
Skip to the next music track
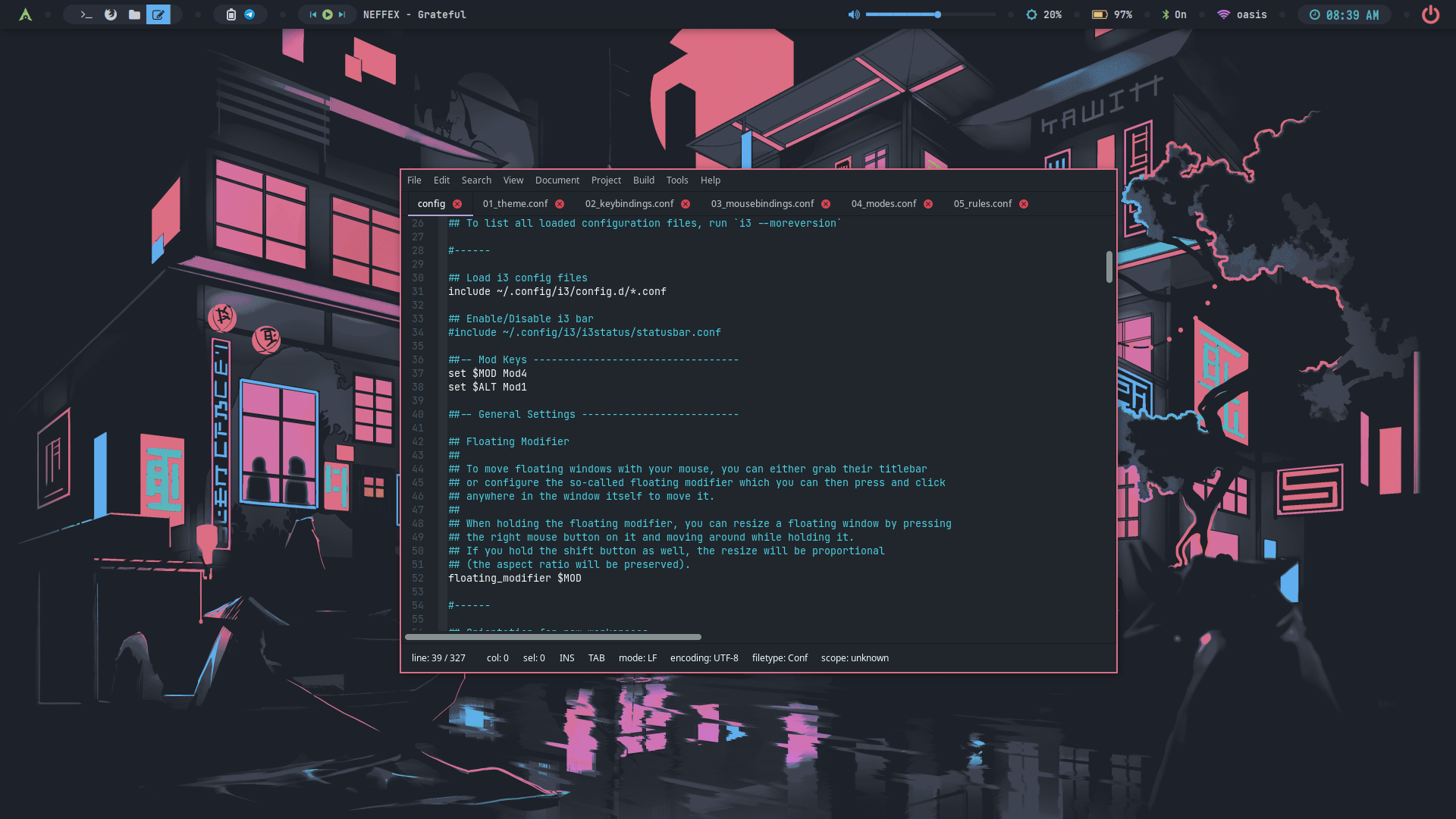(x=342, y=14)
